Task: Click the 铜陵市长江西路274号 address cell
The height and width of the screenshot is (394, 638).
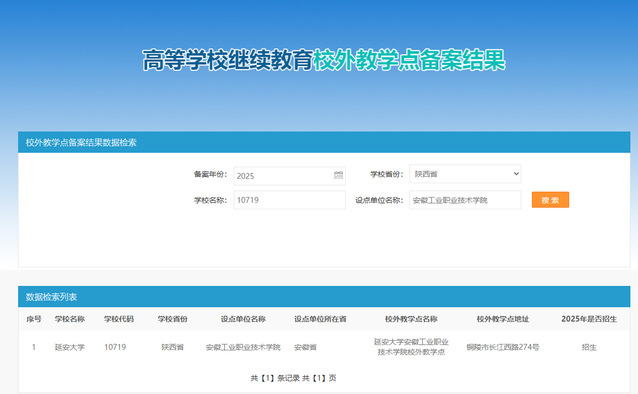Action: pyautogui.click(x=503, y=347)
